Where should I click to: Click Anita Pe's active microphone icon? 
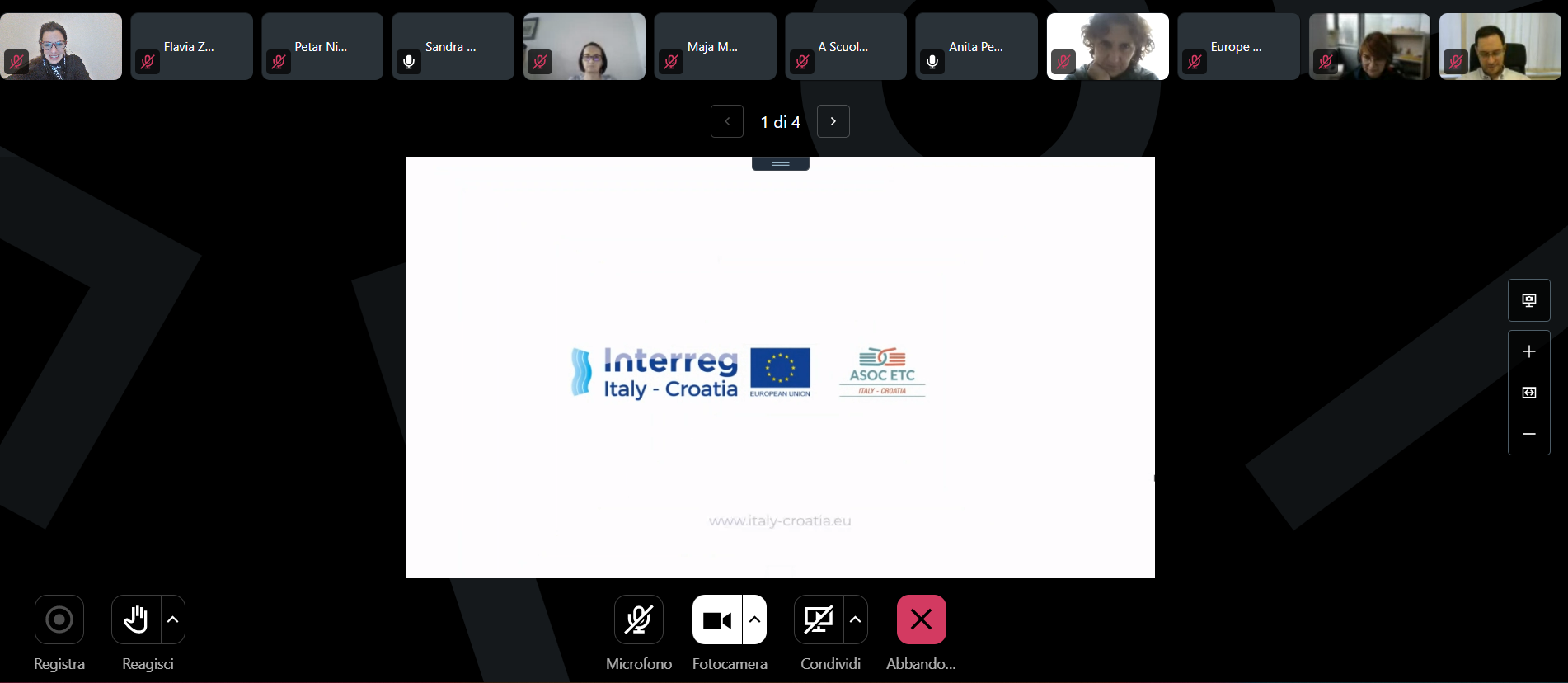932,62
